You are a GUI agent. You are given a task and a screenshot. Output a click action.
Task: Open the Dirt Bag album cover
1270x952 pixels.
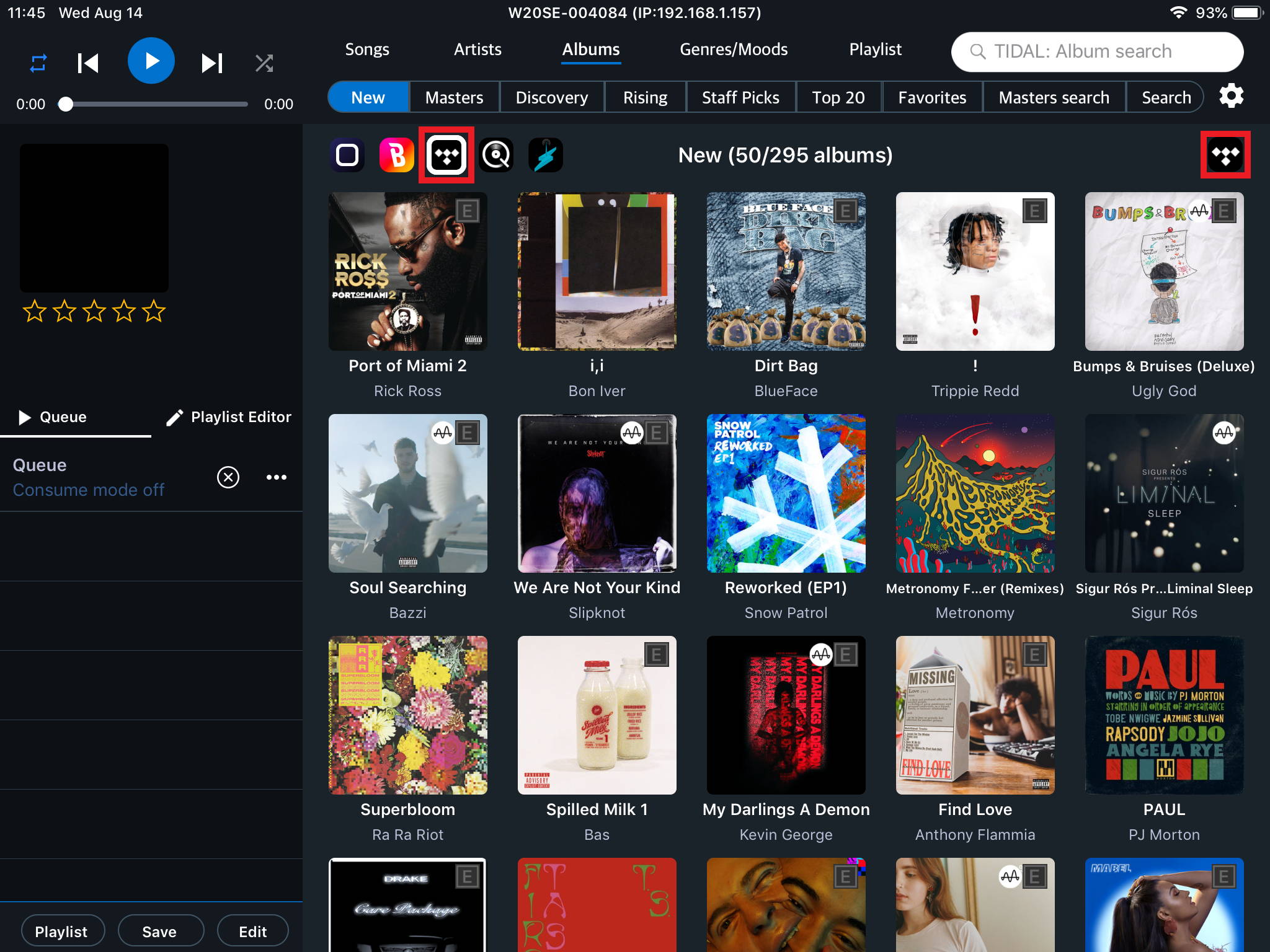(786, 271)
